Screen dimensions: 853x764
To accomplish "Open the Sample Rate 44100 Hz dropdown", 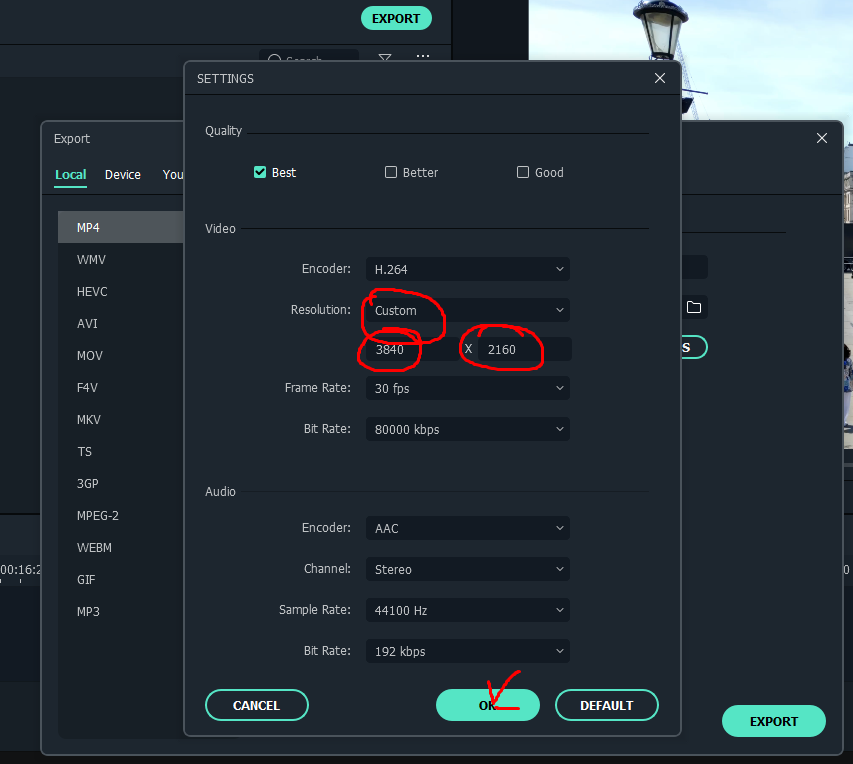I will click(x=468, y=611).
